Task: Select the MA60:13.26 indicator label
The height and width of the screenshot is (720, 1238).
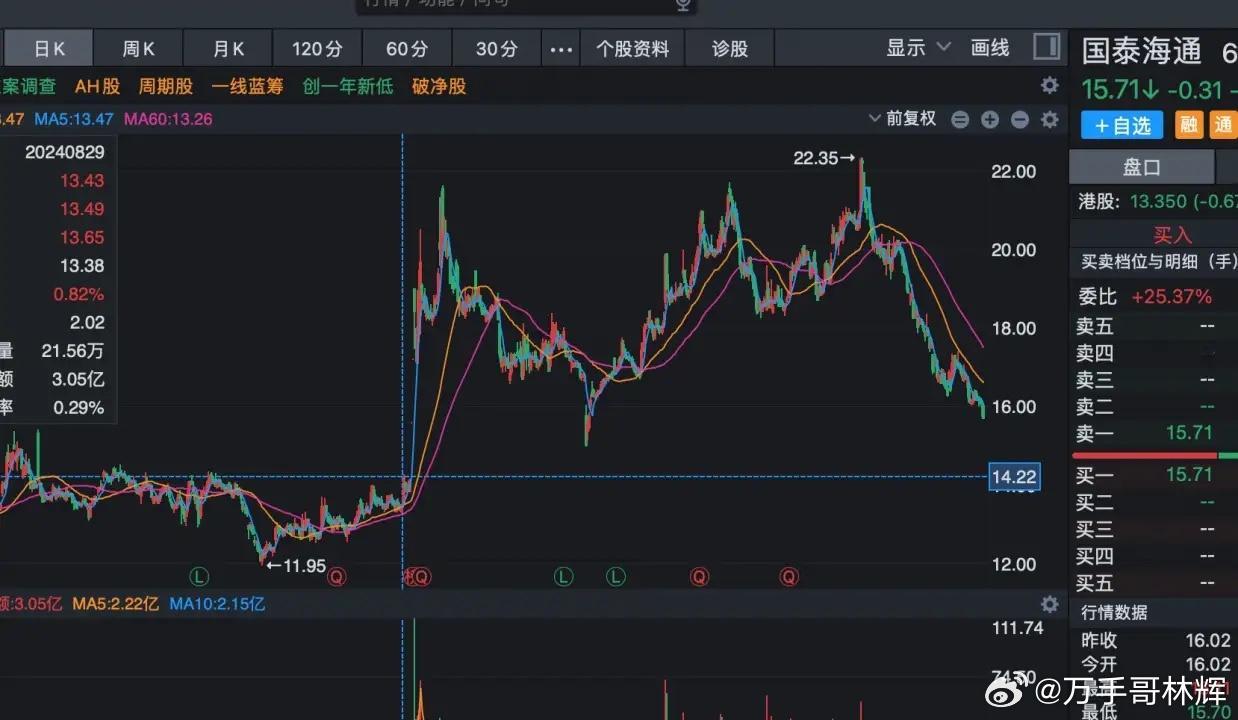Action: pos(168,120)
